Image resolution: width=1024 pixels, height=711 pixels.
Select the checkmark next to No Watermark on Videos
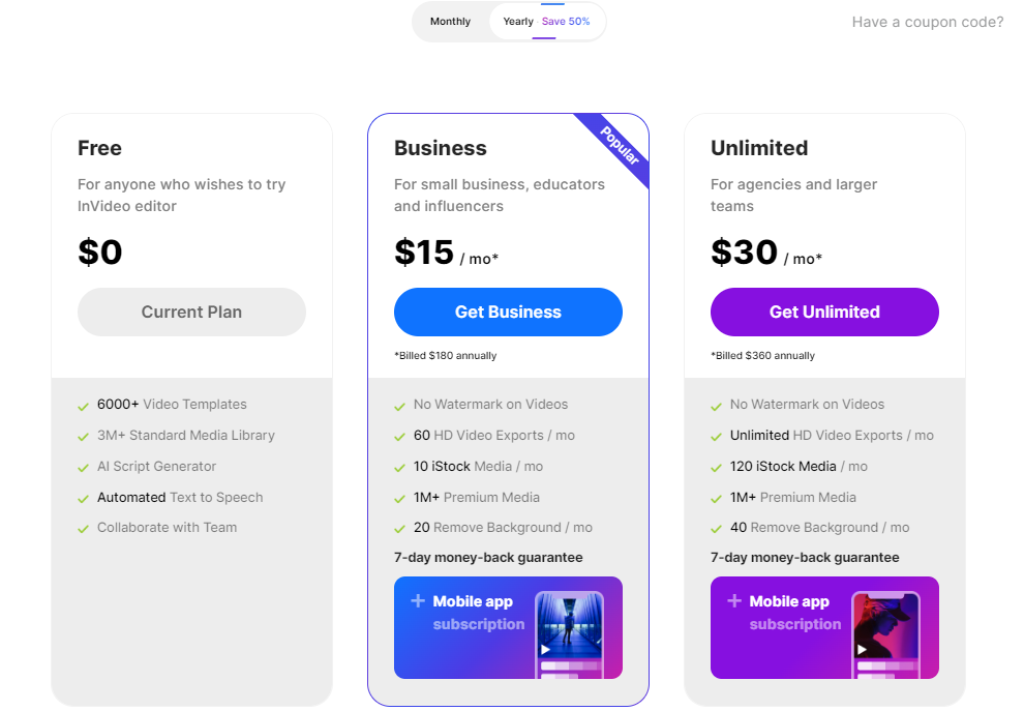(400, 404)
